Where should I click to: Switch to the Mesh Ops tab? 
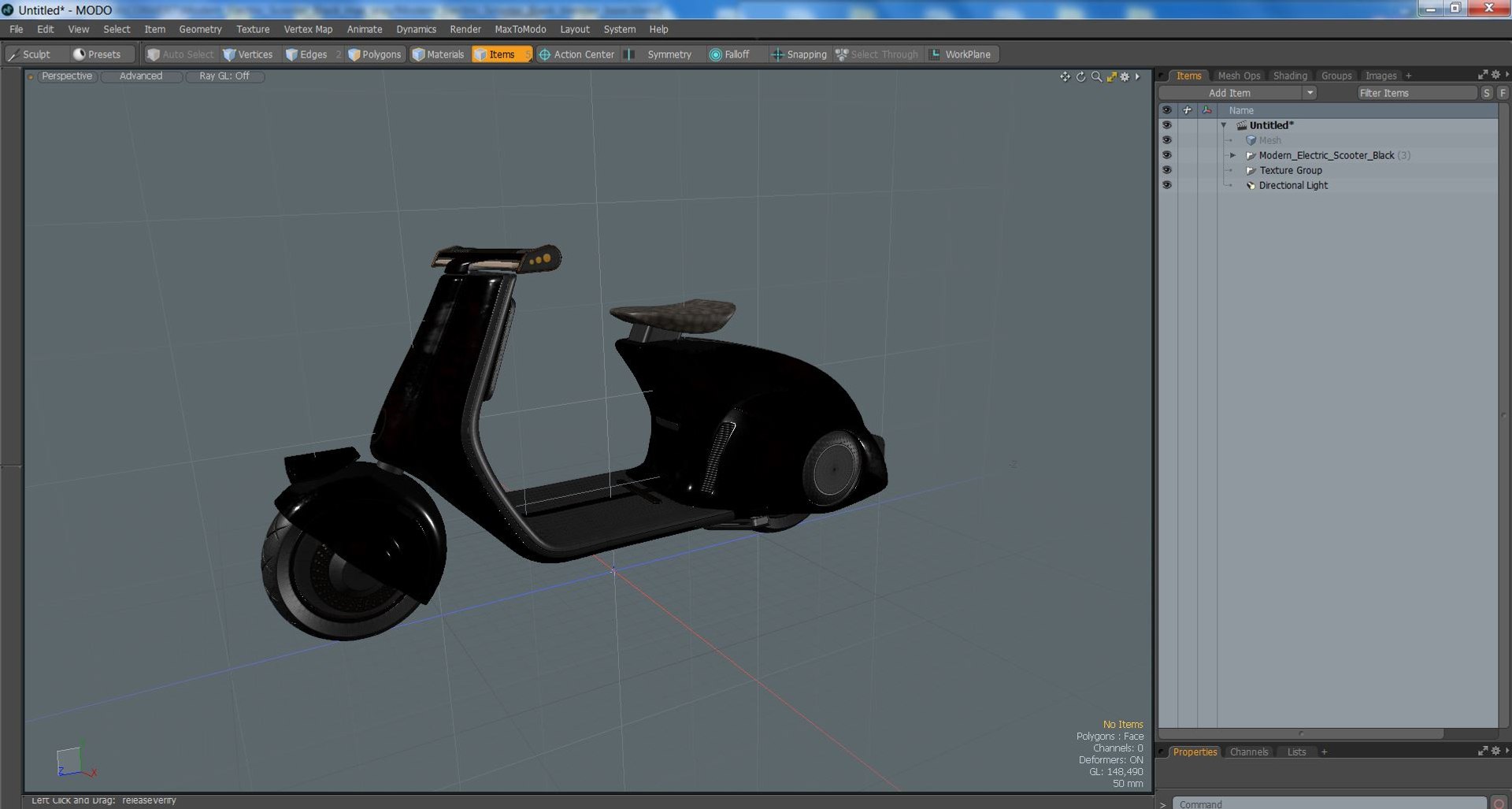[x=1239, y=76]
